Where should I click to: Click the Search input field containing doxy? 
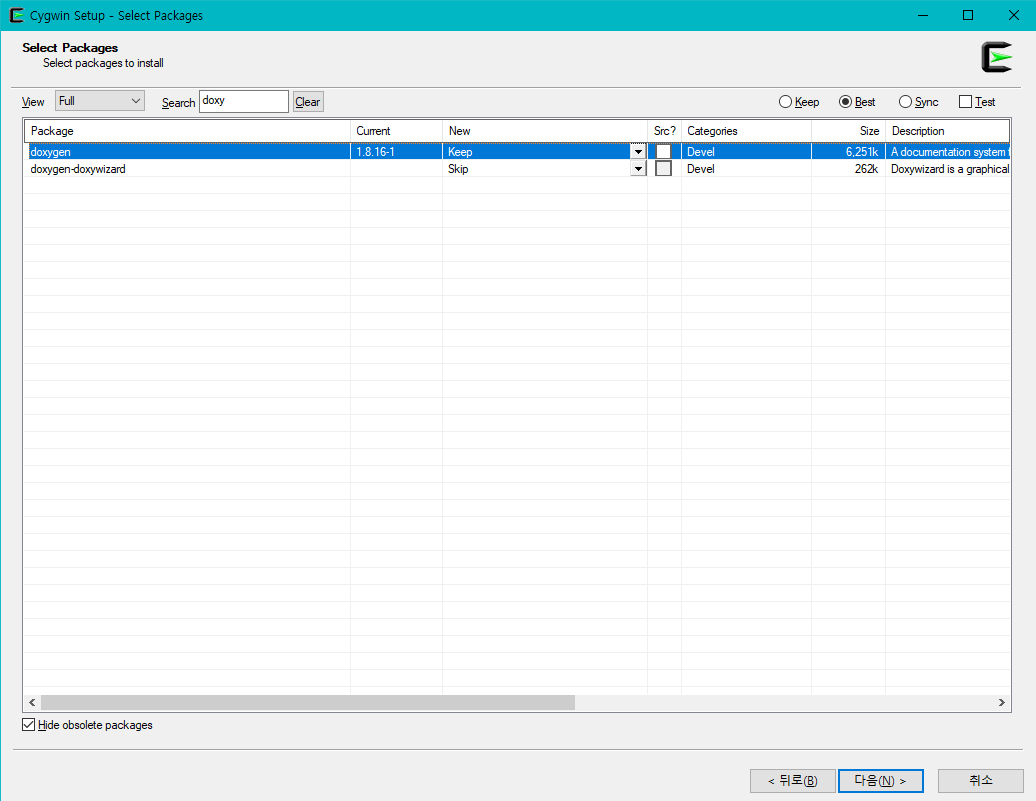point(244,101)
